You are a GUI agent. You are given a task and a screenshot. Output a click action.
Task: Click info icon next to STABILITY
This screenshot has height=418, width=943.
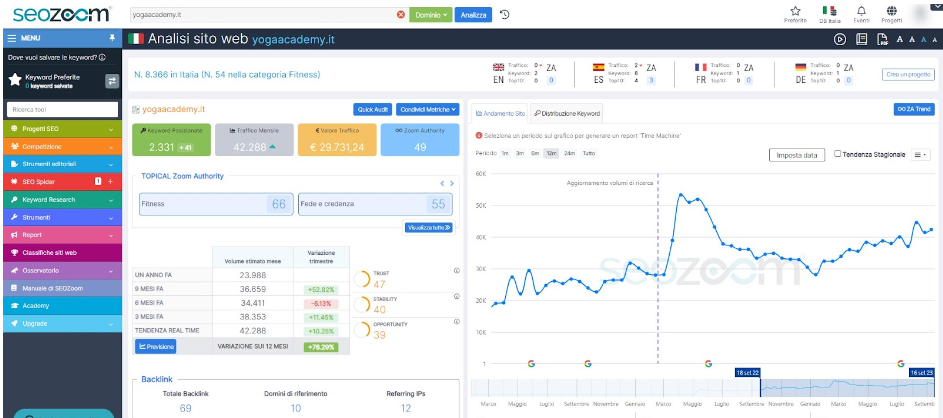tap(456, 297)
